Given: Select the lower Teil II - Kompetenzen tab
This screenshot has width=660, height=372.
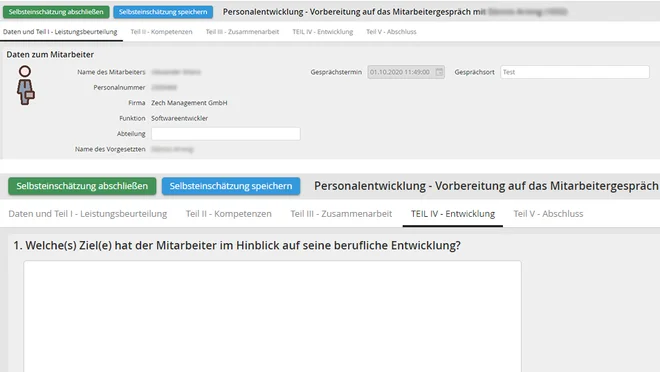Looking at the screenshot, I should (x=229, y=214).
